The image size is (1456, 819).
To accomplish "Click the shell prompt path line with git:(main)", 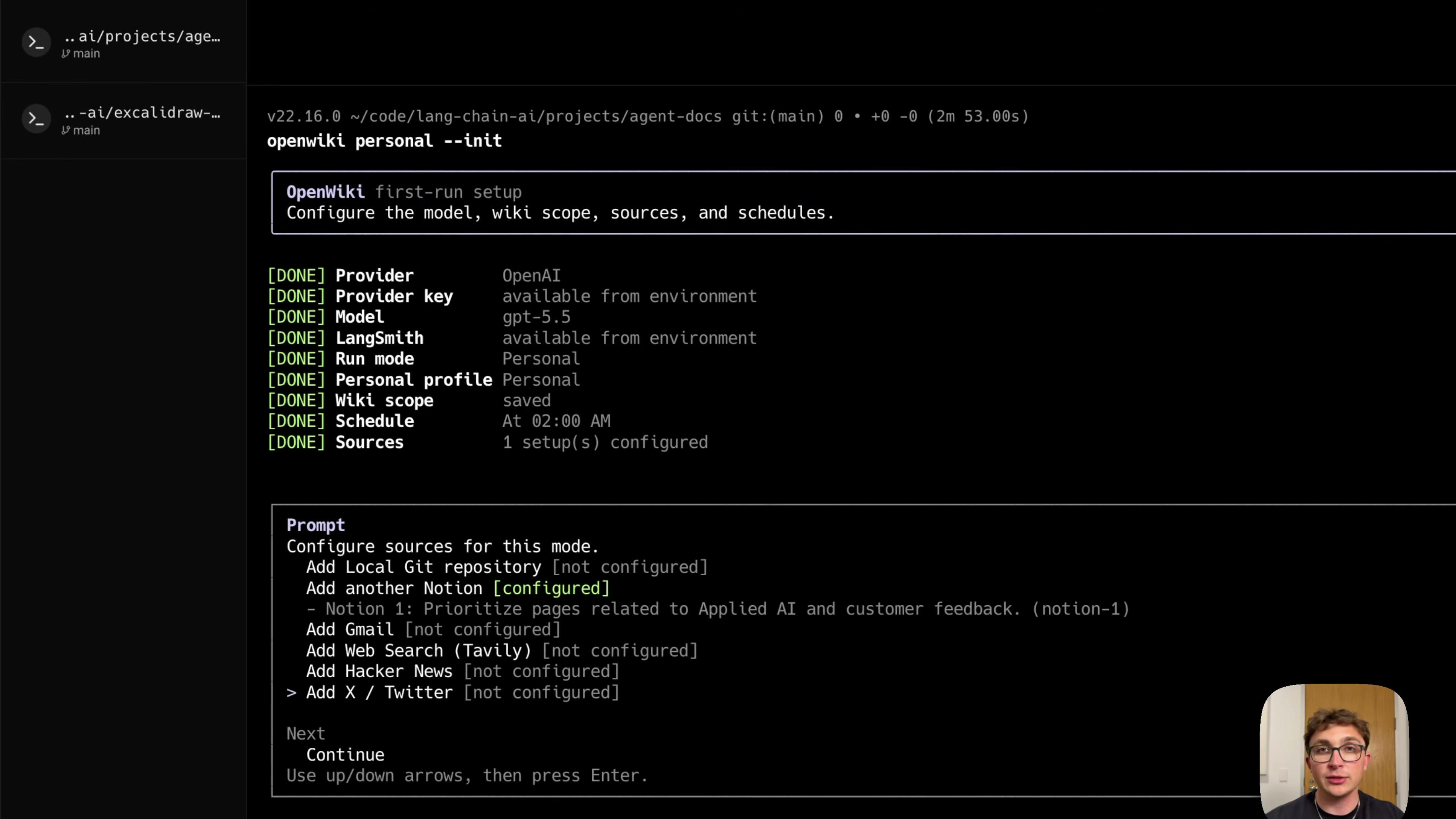I will tap(648, 116).
